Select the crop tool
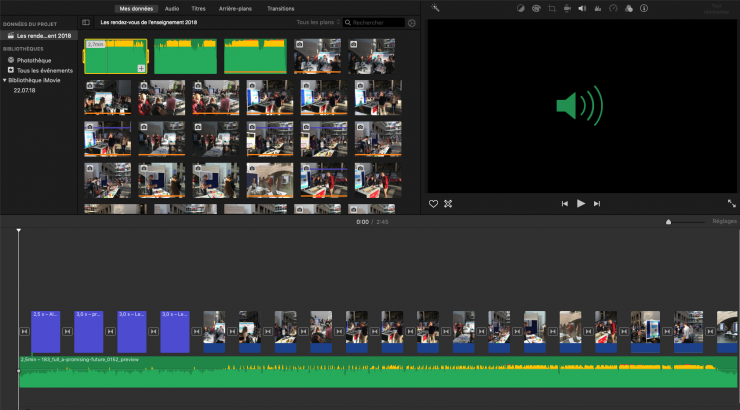Image resolution: width=740 pixels, height=410 pixels. point(551,8)
